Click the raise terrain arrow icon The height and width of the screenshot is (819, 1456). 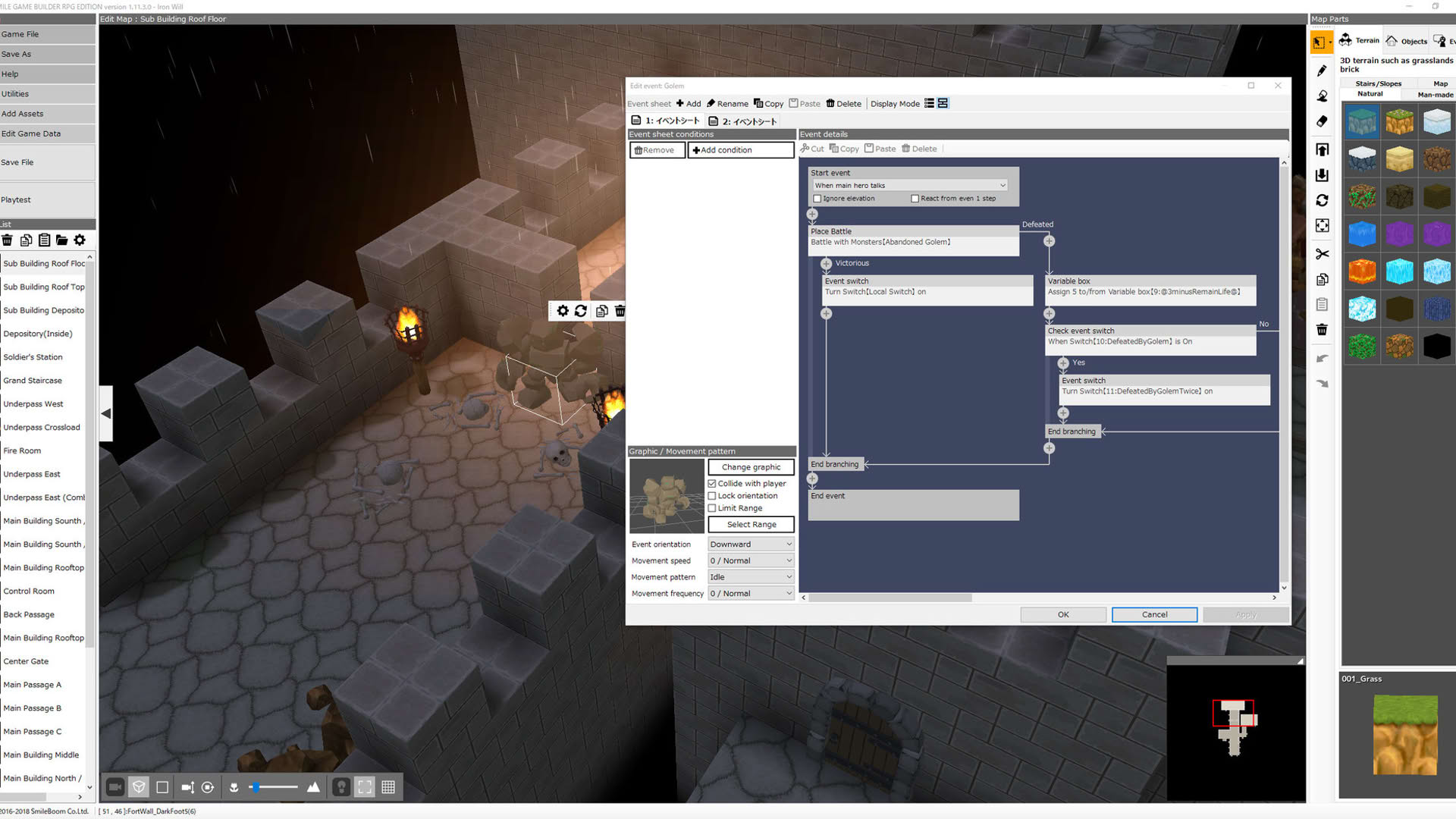(x=1322, y=149)
